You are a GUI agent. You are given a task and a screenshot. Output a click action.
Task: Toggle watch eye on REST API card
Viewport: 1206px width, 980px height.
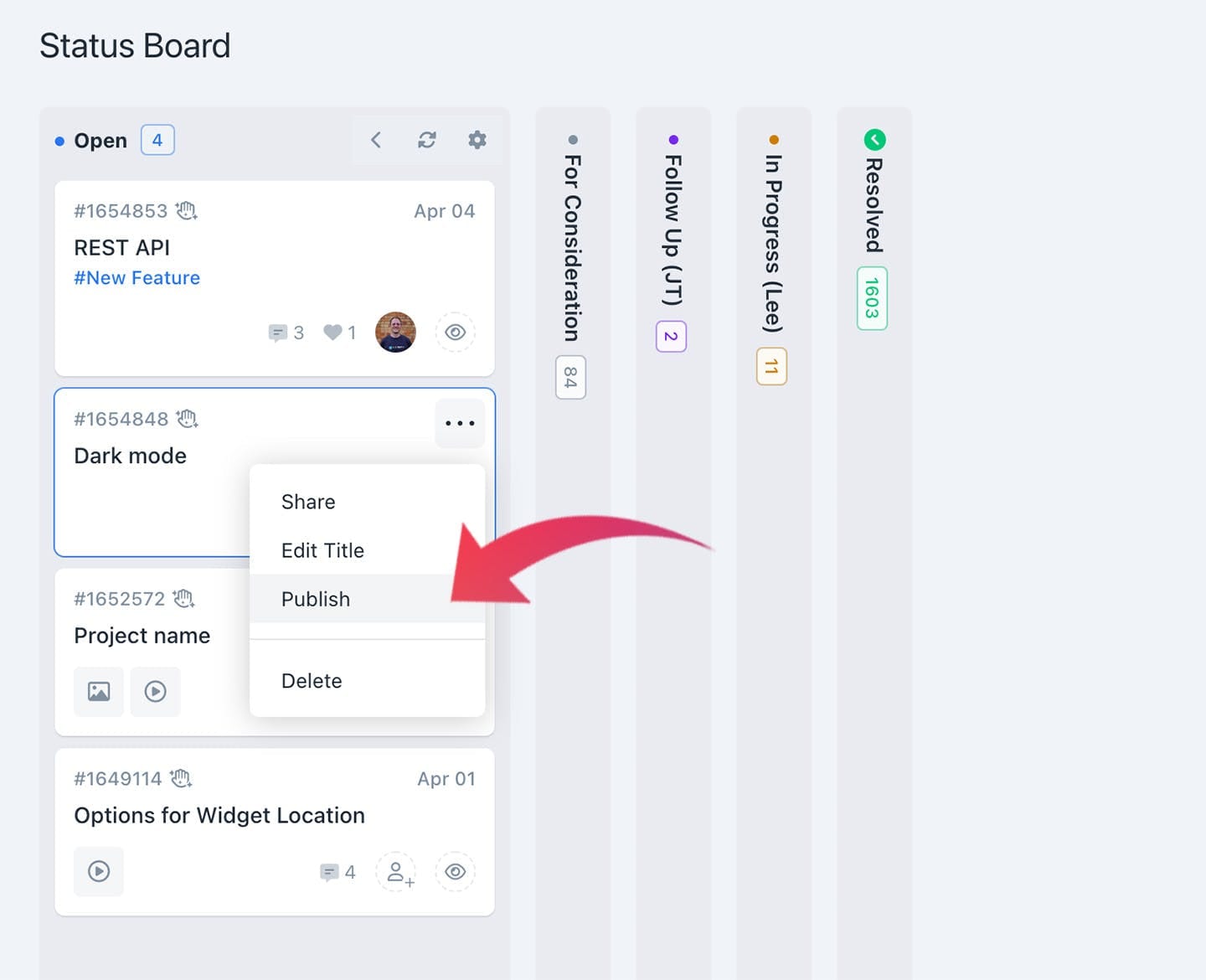455,333
